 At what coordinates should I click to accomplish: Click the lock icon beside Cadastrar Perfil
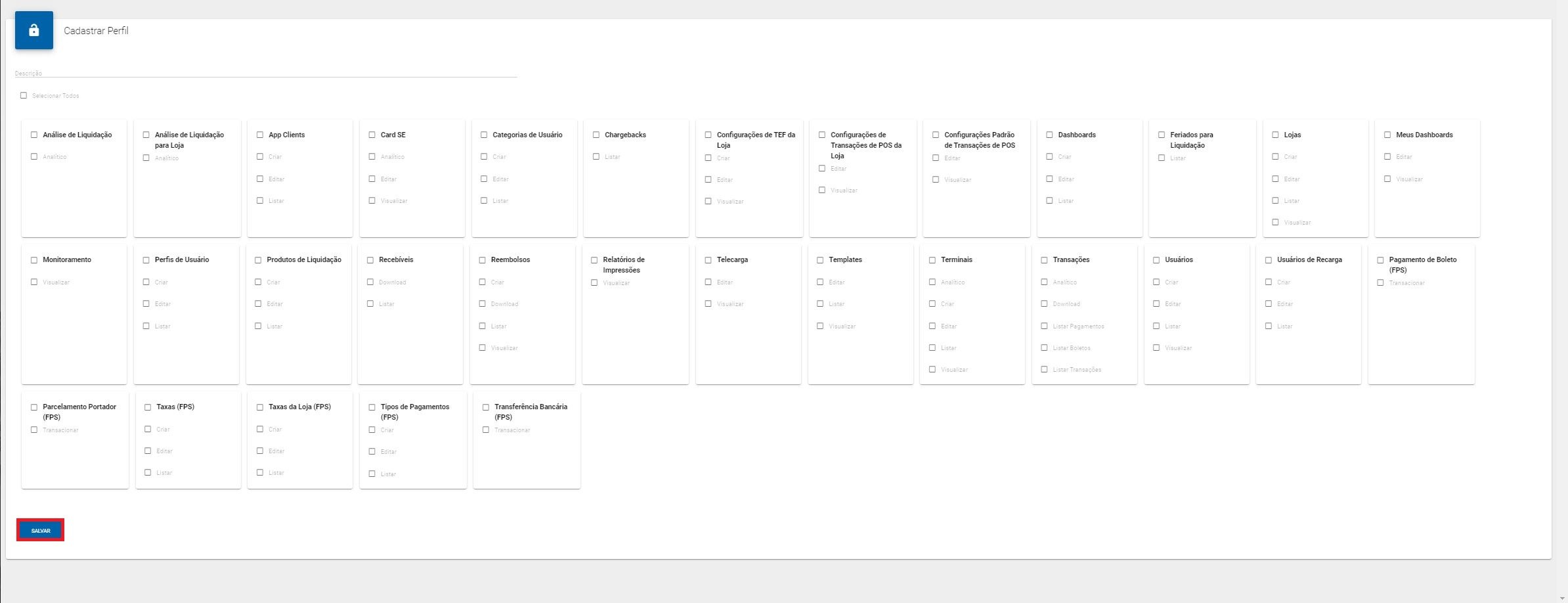coord(33,30)
